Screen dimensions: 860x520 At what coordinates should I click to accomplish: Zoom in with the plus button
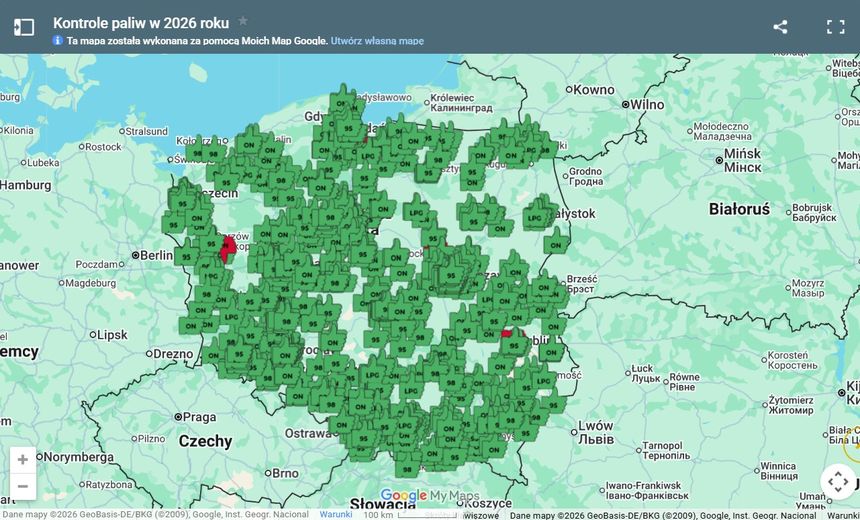click(x=22, y=459)
